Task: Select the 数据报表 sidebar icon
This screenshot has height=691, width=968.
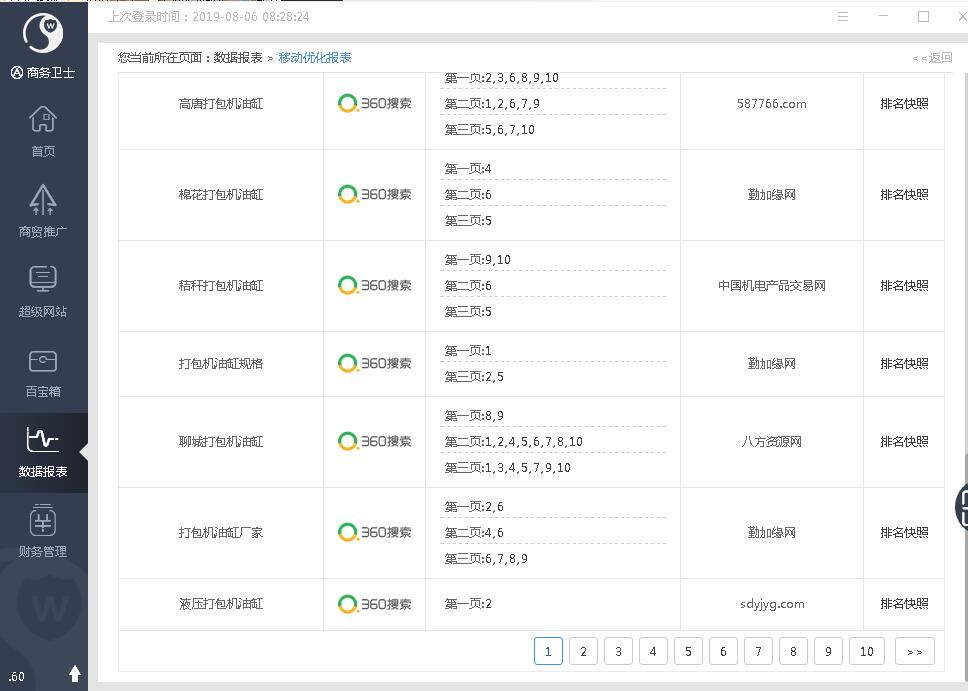Action: [43, 451]
